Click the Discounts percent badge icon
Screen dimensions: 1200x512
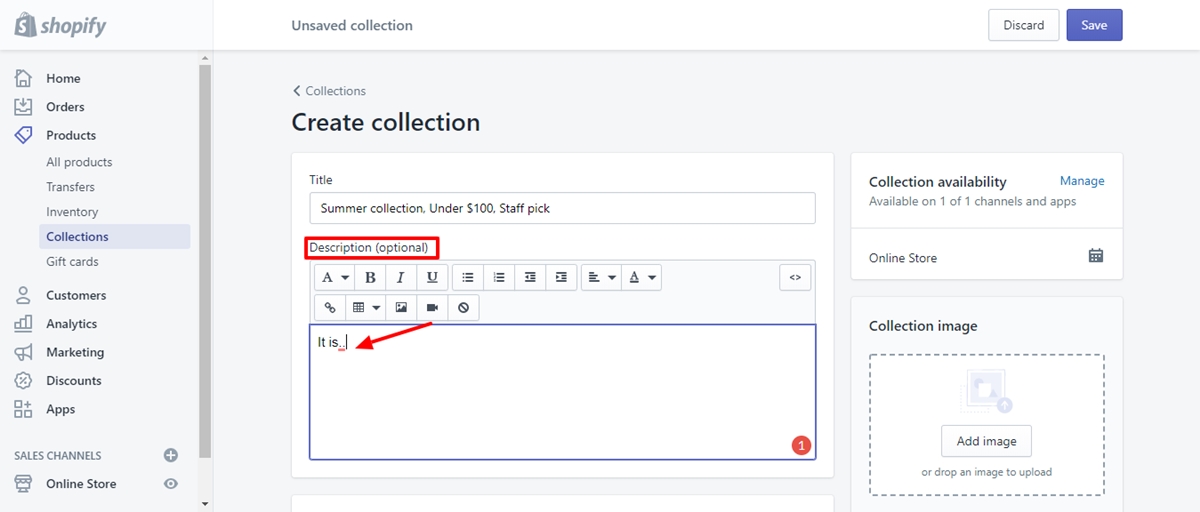[23, 381]
